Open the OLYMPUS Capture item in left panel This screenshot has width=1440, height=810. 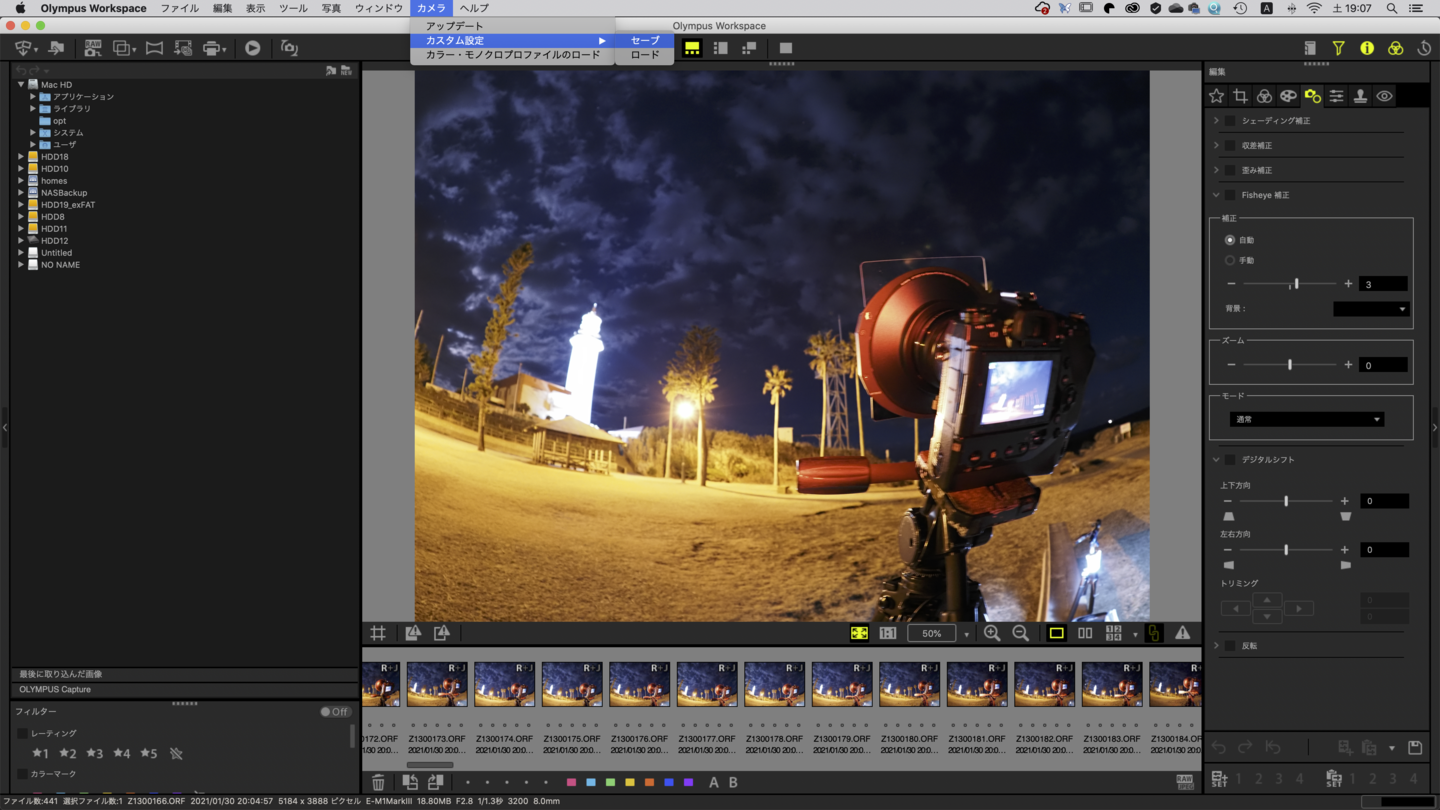[55, 690]
